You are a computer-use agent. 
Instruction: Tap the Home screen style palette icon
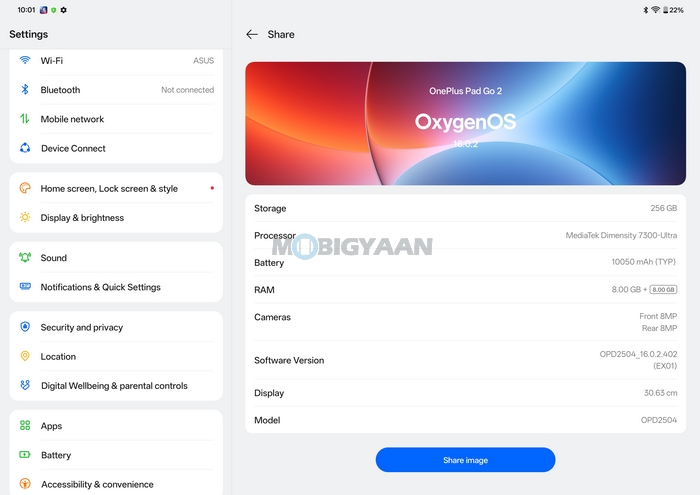coord(25,188)
